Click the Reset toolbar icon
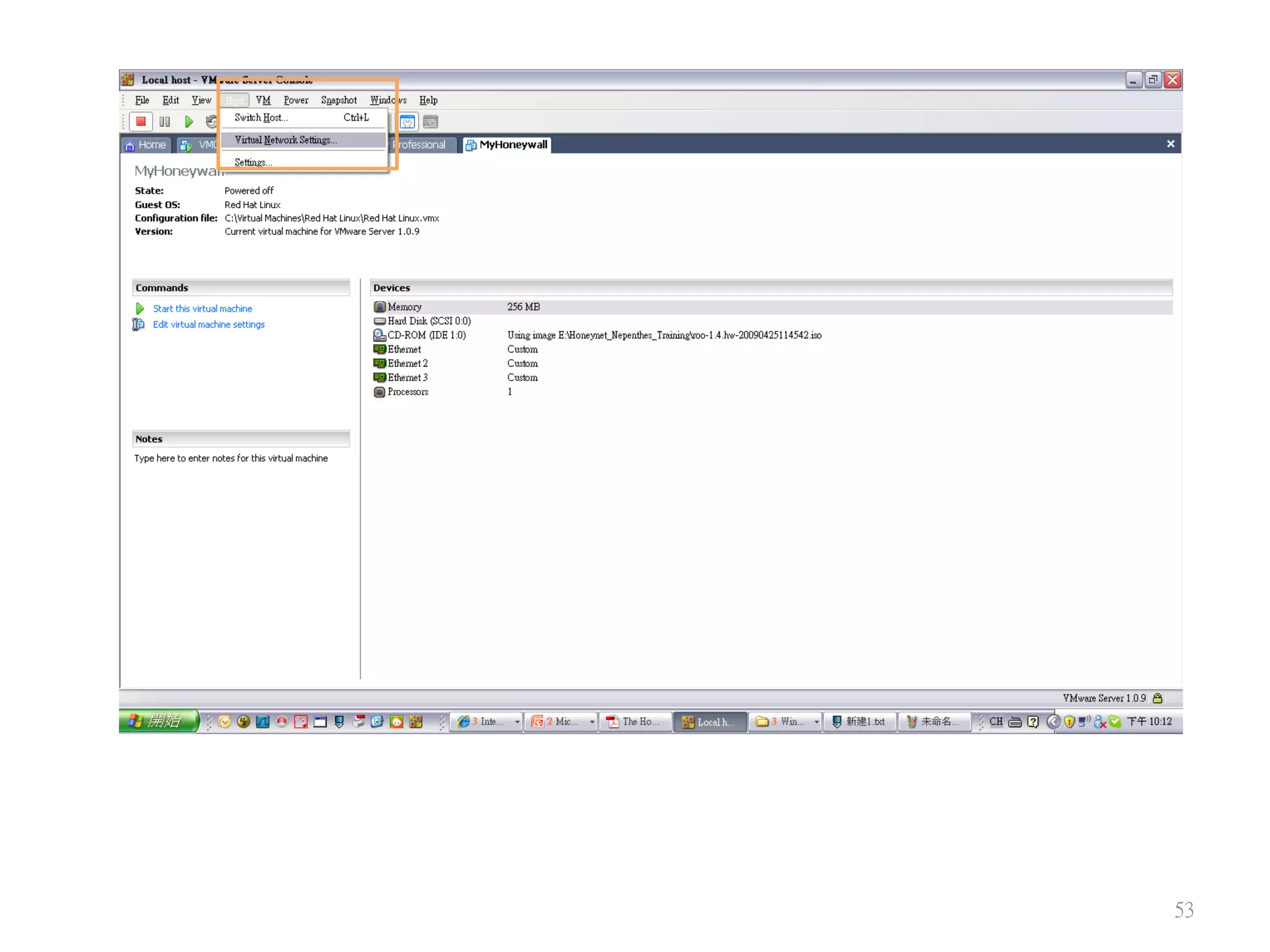 pos(211,121)
